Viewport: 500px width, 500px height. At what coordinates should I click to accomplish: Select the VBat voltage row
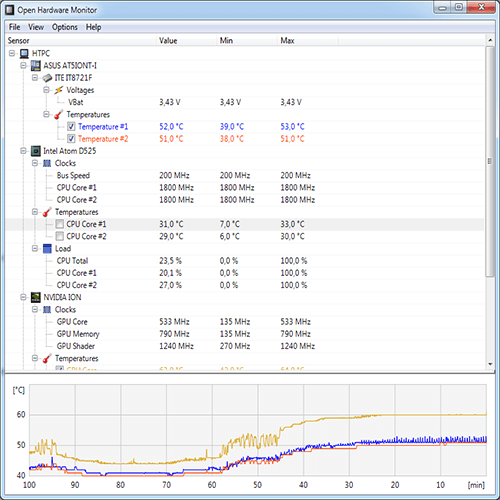tap(245, 102)
